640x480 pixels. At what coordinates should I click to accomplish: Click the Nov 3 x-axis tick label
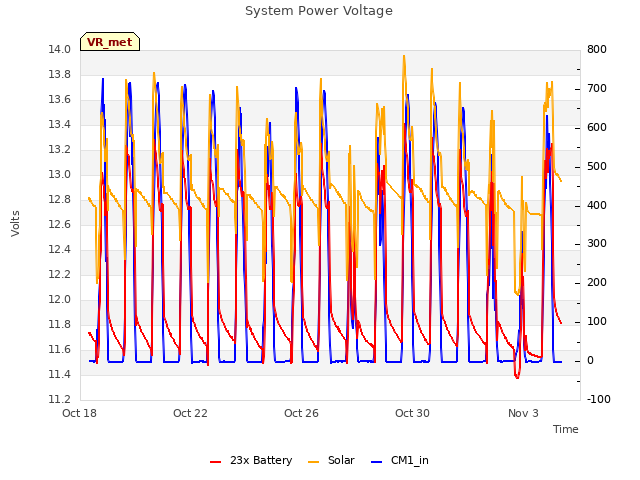pos(523,413)
